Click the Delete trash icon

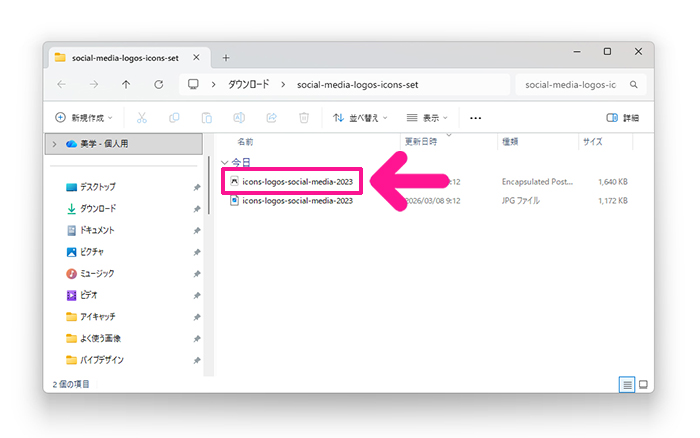pyautogui.click(x=304, y=118)
